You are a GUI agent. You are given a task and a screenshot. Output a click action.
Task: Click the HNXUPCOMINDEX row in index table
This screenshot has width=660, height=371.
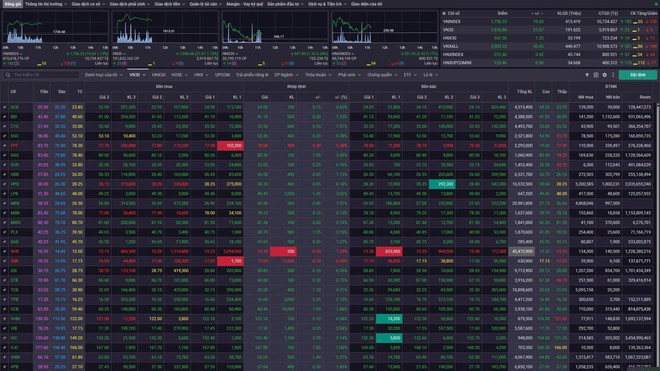point(548,63)
